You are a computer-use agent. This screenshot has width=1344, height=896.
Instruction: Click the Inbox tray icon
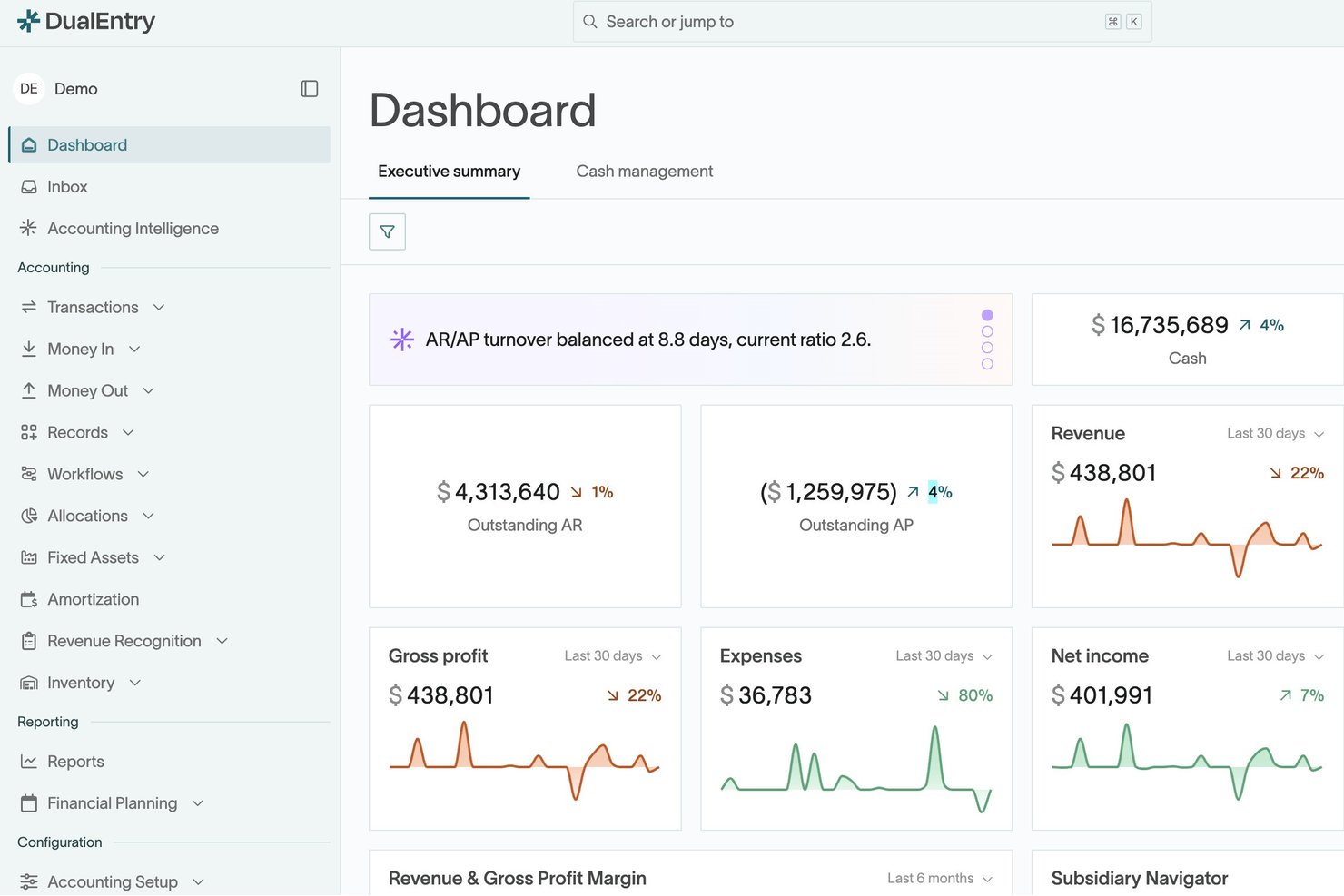coord(29,187)
